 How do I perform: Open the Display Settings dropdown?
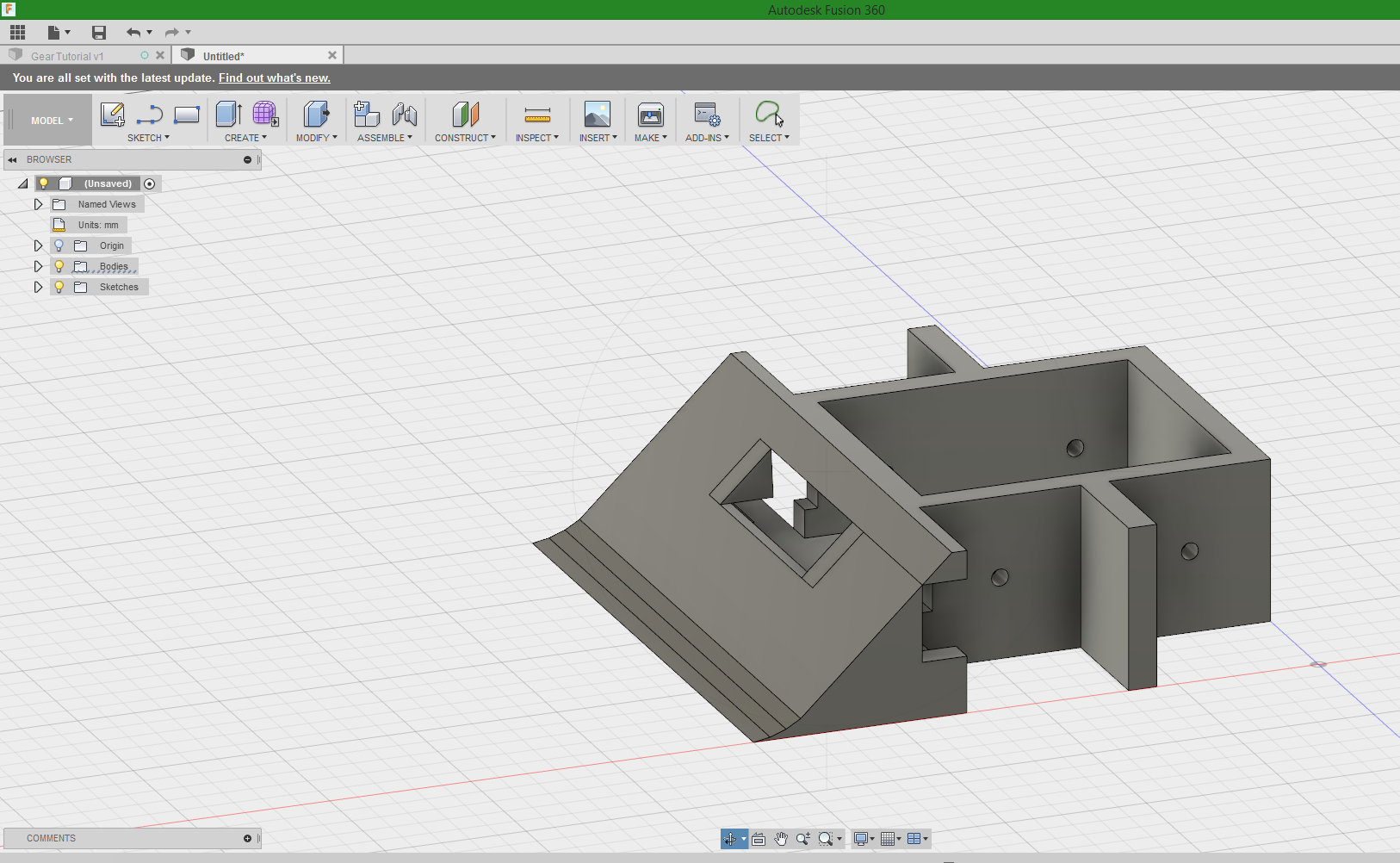click(x=864, y=838)
